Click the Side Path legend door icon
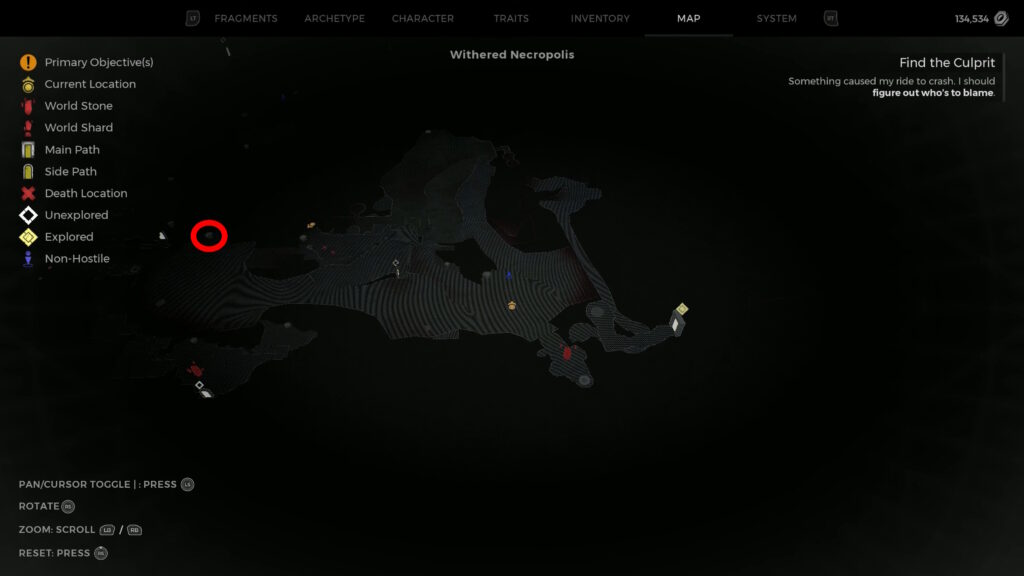The width and height of the screenshot is (1024, 576). (x=28, y=171)
